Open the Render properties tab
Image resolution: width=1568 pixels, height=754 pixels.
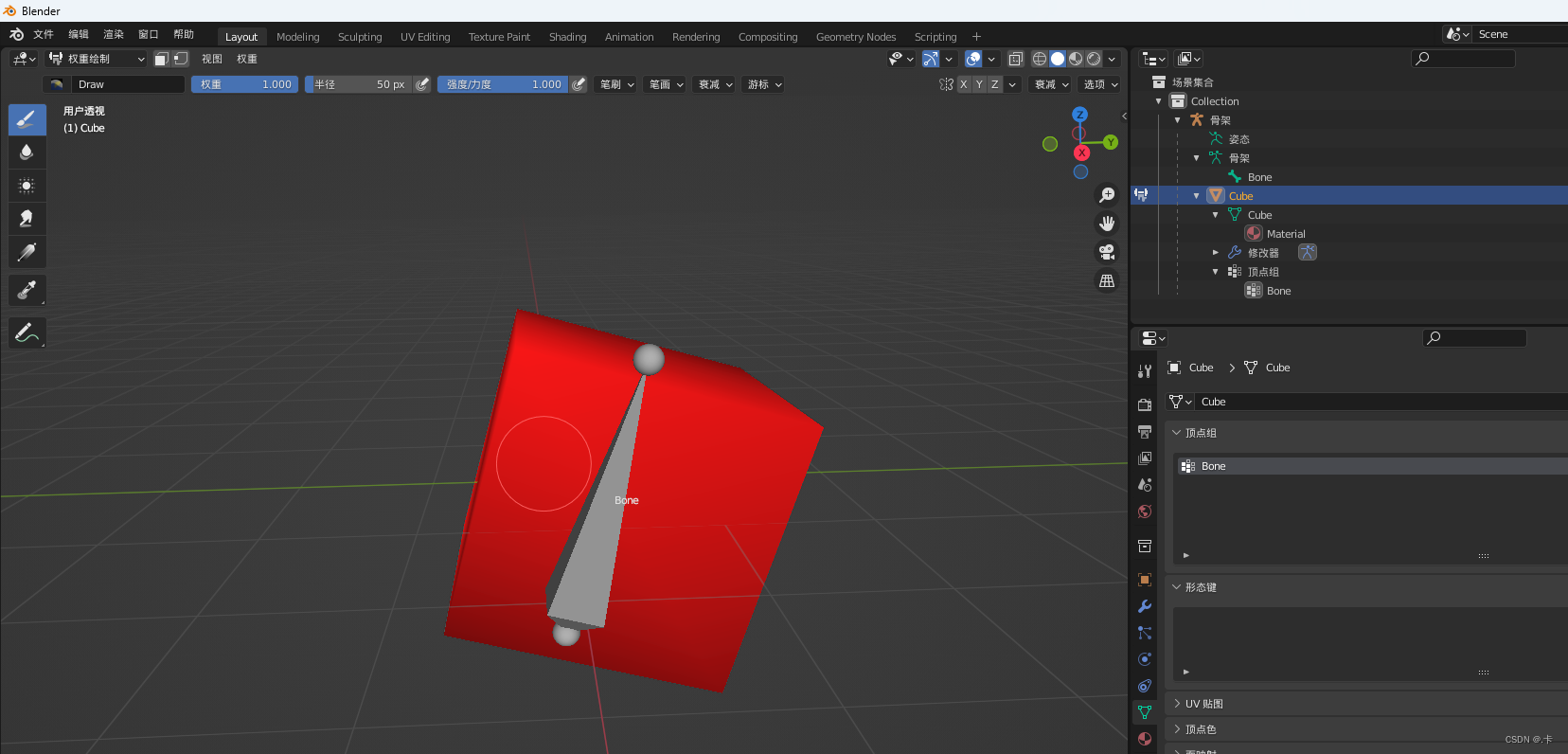(x=1145, y=404)
